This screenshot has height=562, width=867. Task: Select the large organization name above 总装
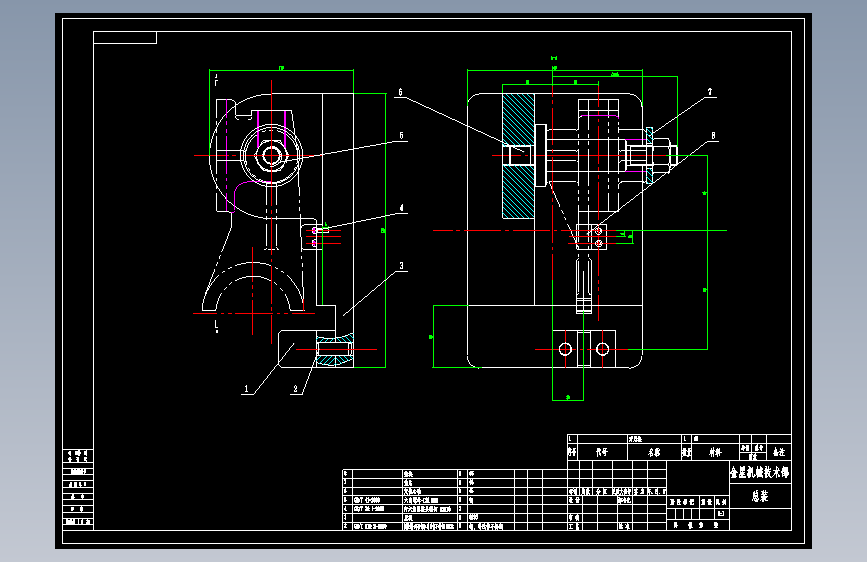pos(760,472)
